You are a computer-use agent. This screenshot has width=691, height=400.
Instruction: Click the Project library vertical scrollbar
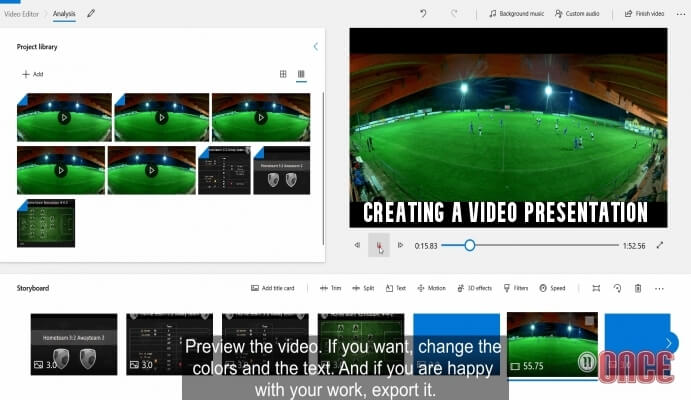(323, 169)
